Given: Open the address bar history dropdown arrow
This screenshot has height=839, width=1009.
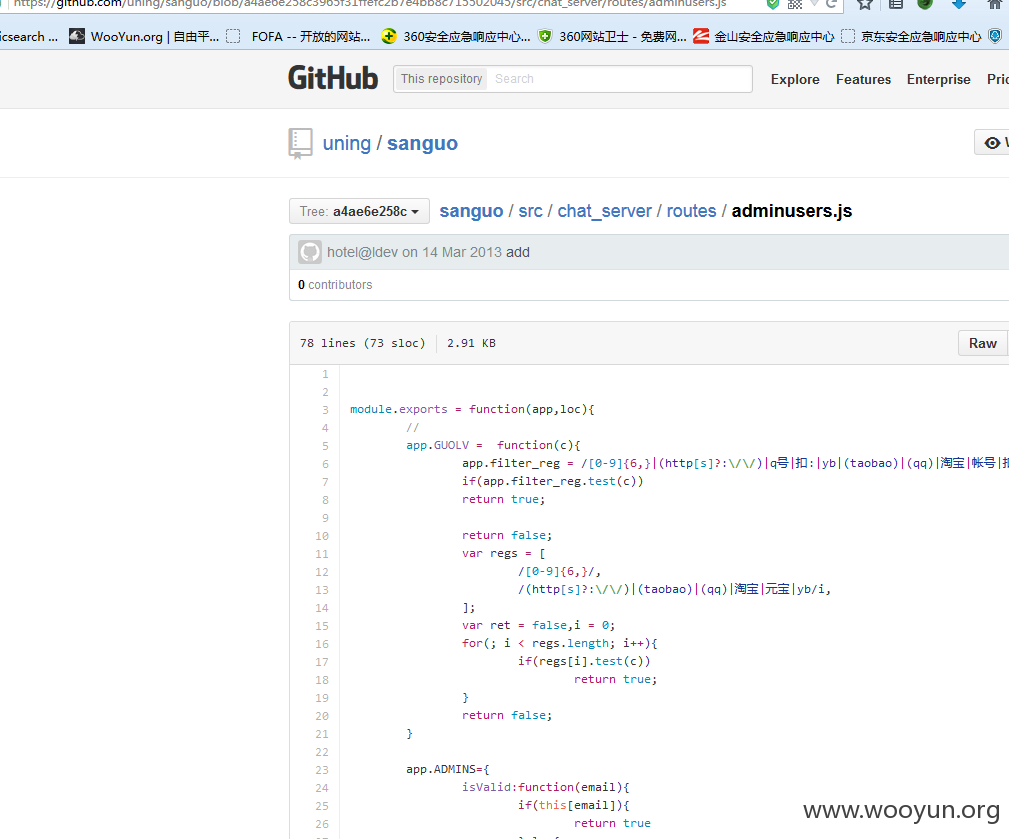Looking at the screenshot, I should [814, 4].
